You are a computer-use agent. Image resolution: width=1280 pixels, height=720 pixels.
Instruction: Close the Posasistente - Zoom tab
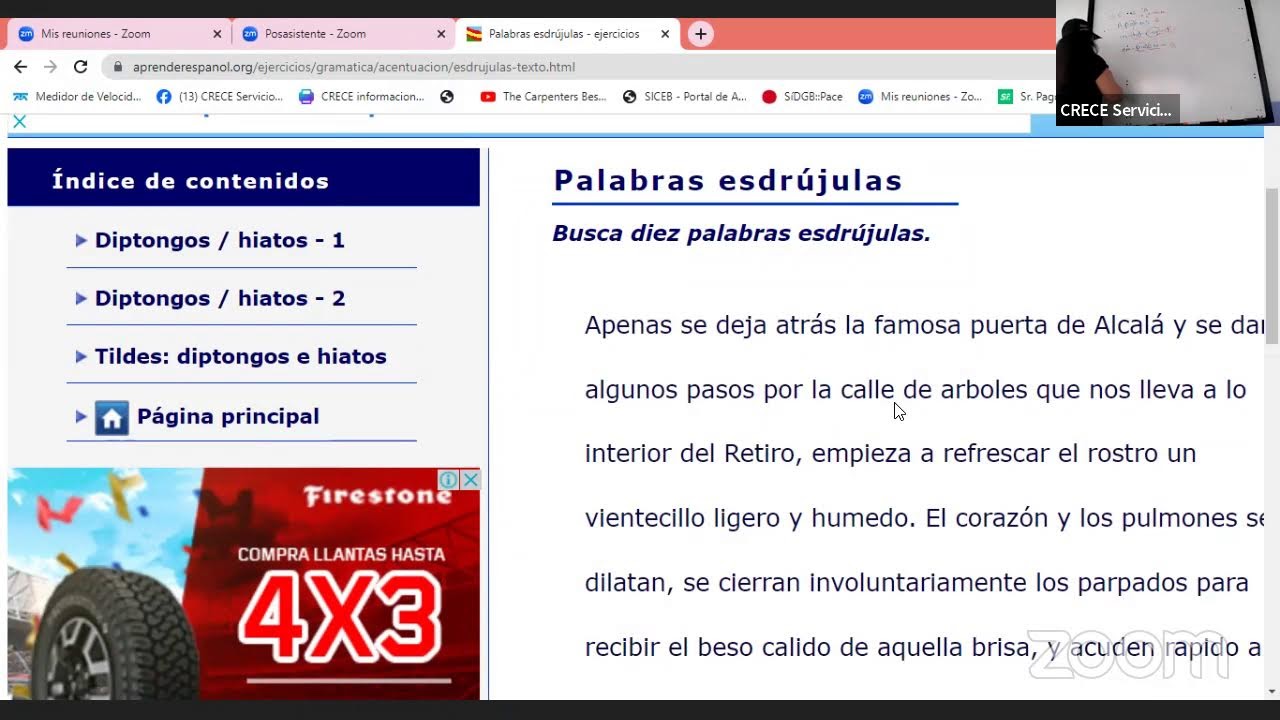[x=441, y=34]
